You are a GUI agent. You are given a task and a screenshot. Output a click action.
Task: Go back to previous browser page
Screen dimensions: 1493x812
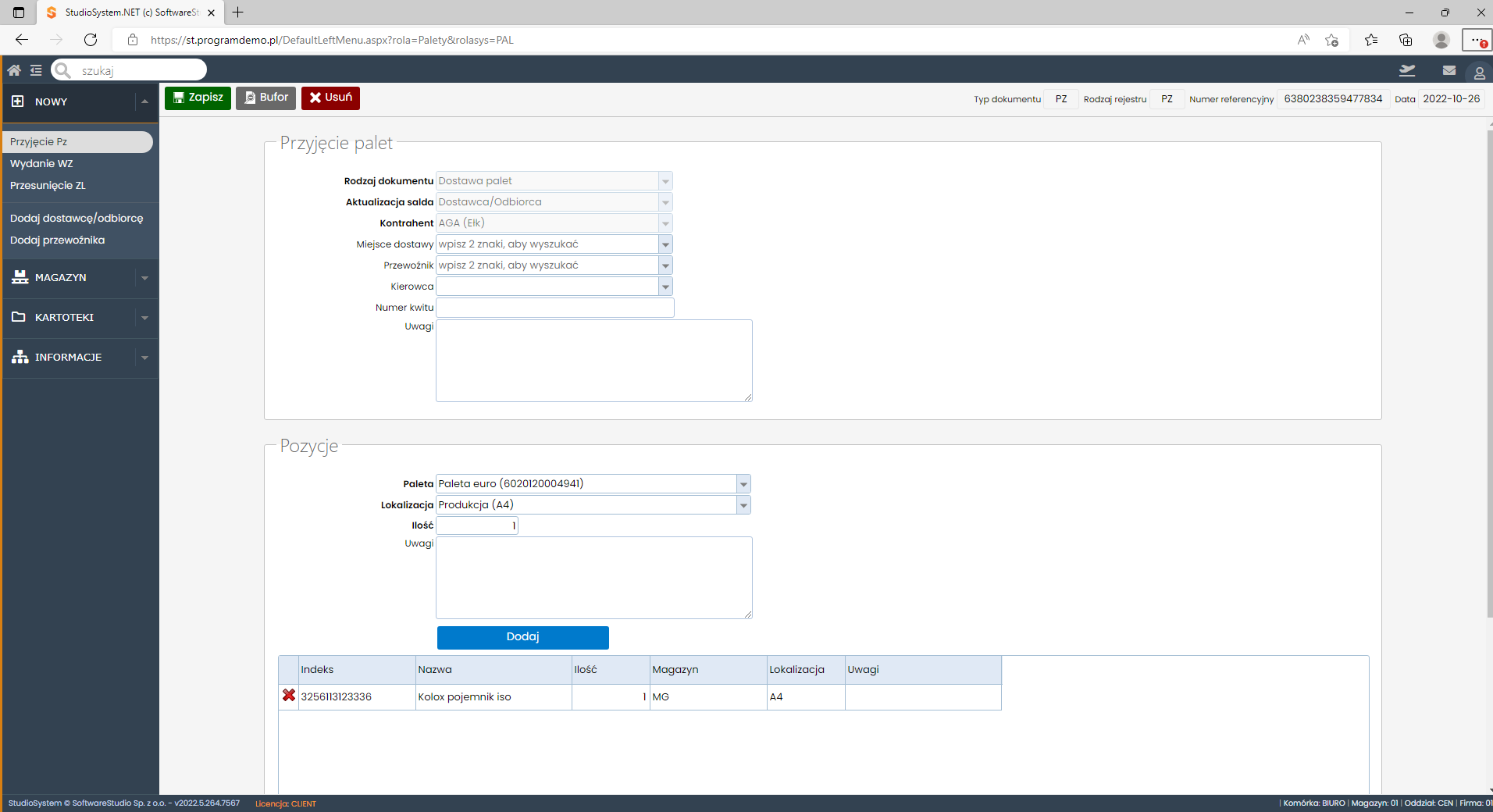click(x=22, y=40)
